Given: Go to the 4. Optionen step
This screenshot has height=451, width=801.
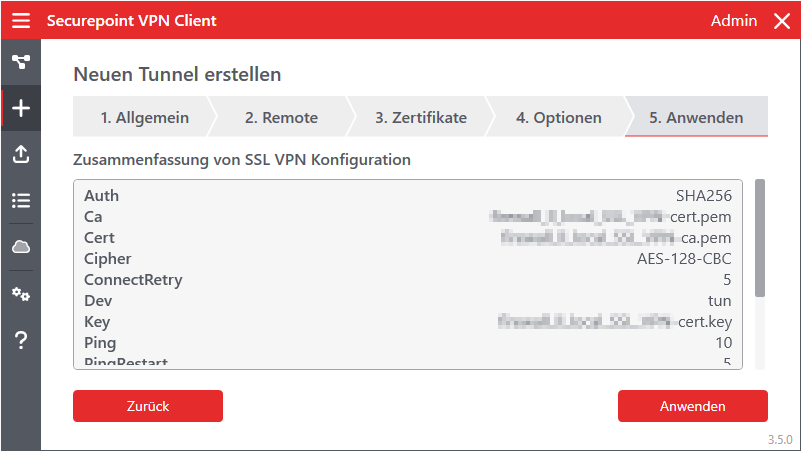Looking at the screenshot, I should 558,117.
